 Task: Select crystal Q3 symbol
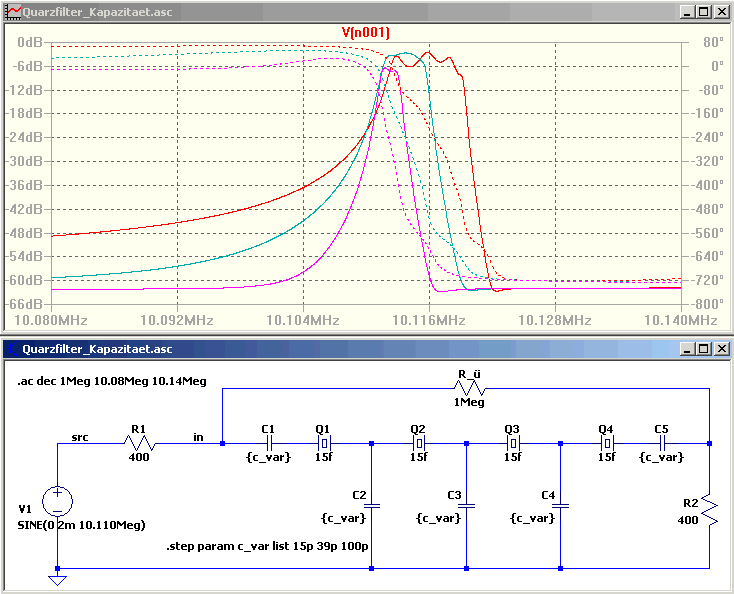click(x=513, y=443)
